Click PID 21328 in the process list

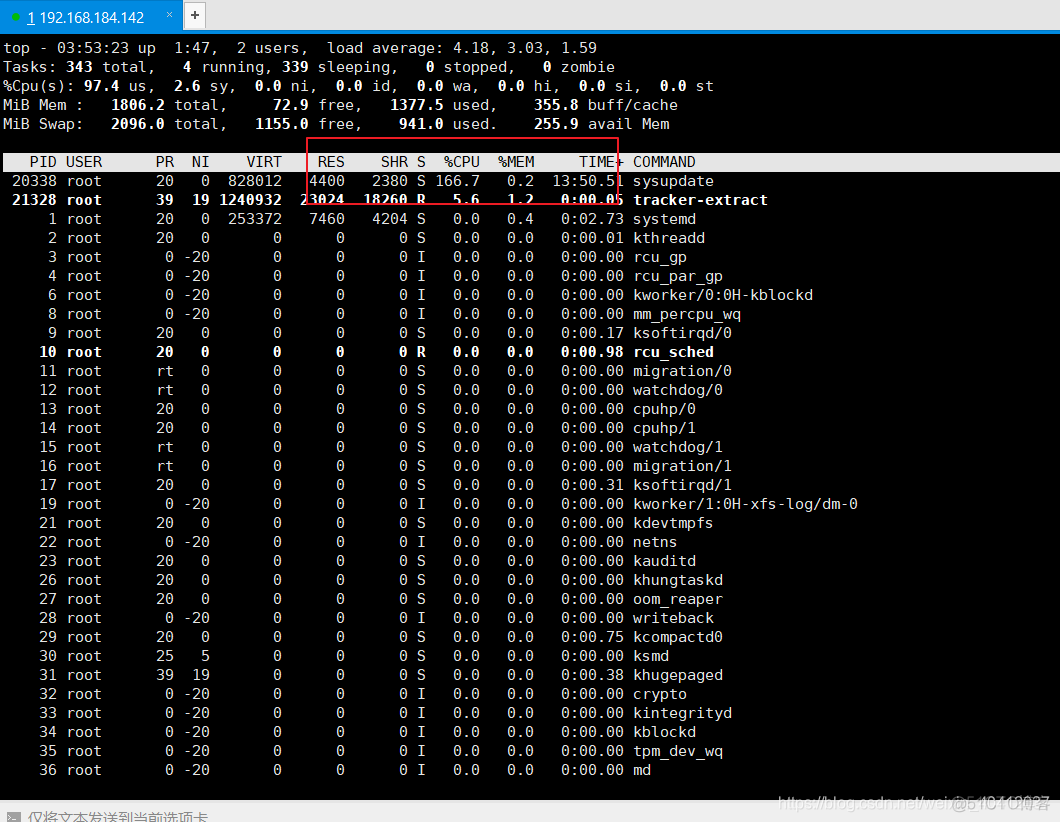[x=34, y=200]
